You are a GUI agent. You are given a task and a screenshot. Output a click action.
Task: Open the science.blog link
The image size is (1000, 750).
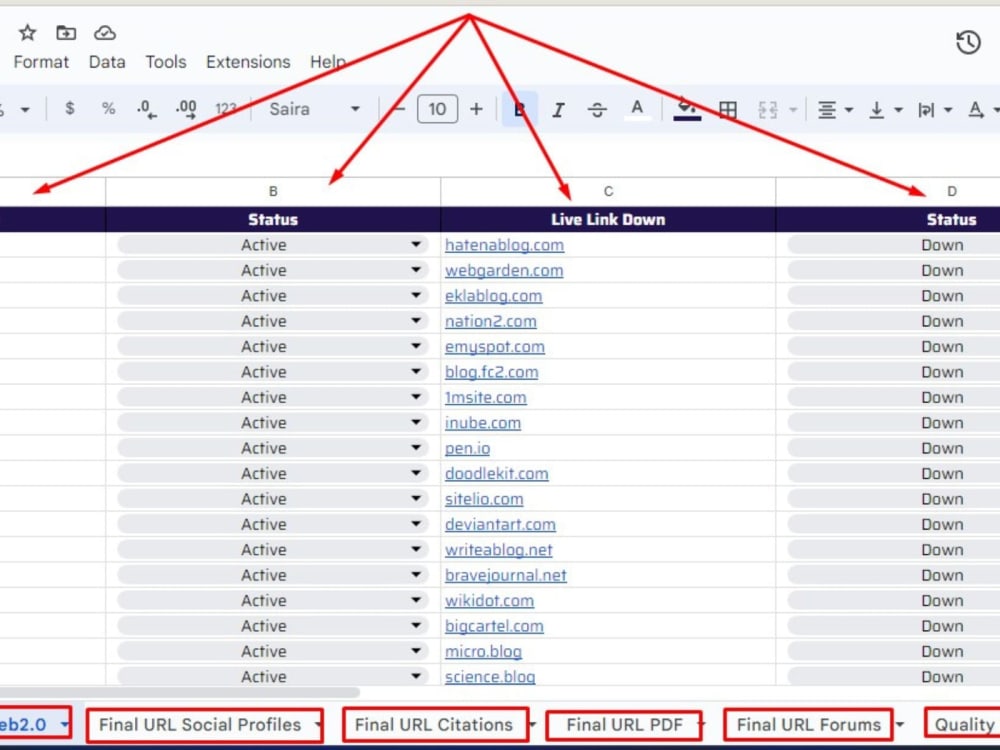click(490, 677)
